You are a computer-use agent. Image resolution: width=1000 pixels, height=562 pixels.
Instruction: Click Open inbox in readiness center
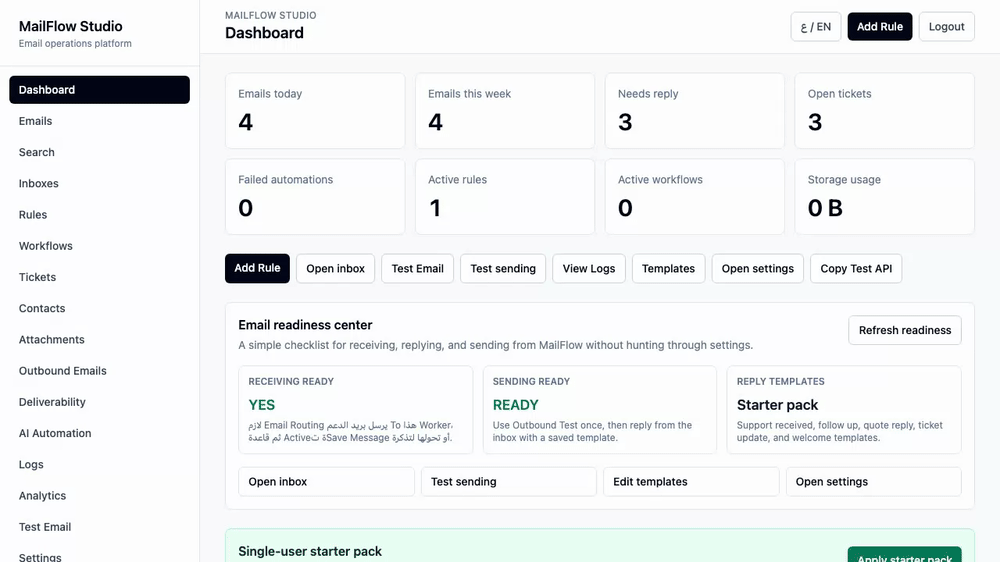click(327, 482)
